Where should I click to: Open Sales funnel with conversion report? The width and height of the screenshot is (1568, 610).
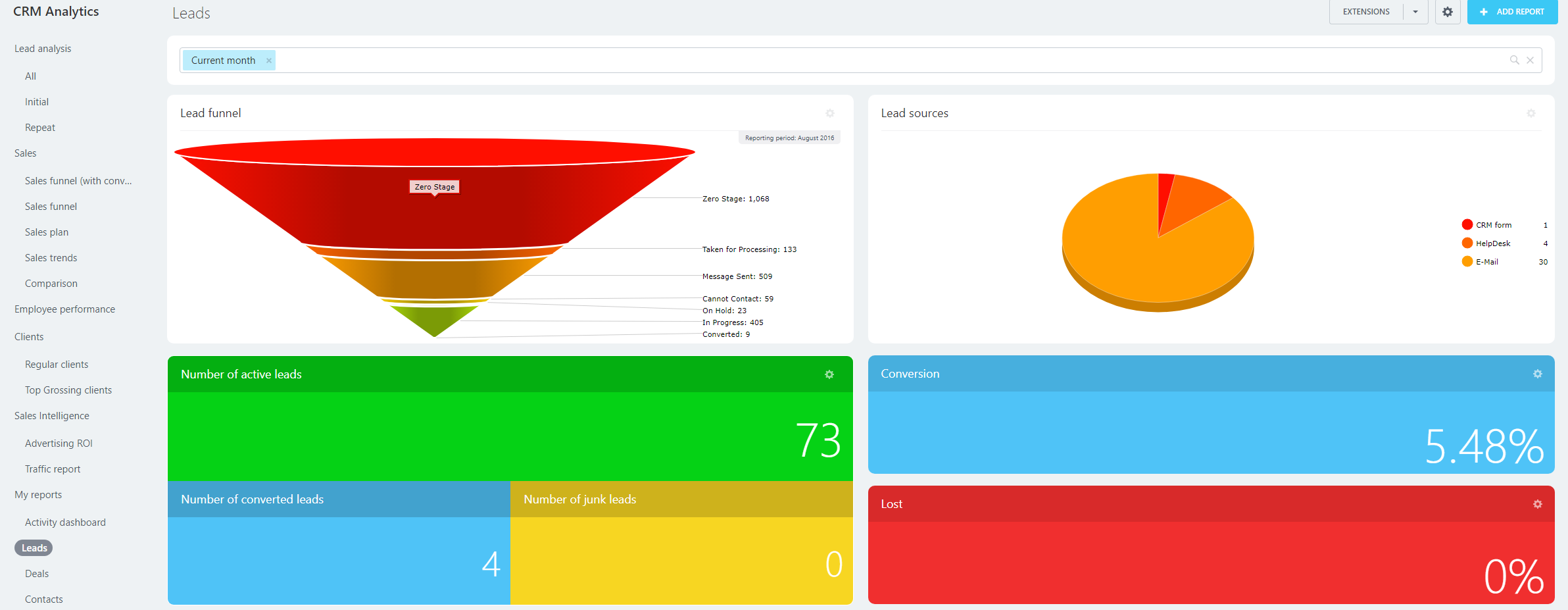click(x=78, y=181)
